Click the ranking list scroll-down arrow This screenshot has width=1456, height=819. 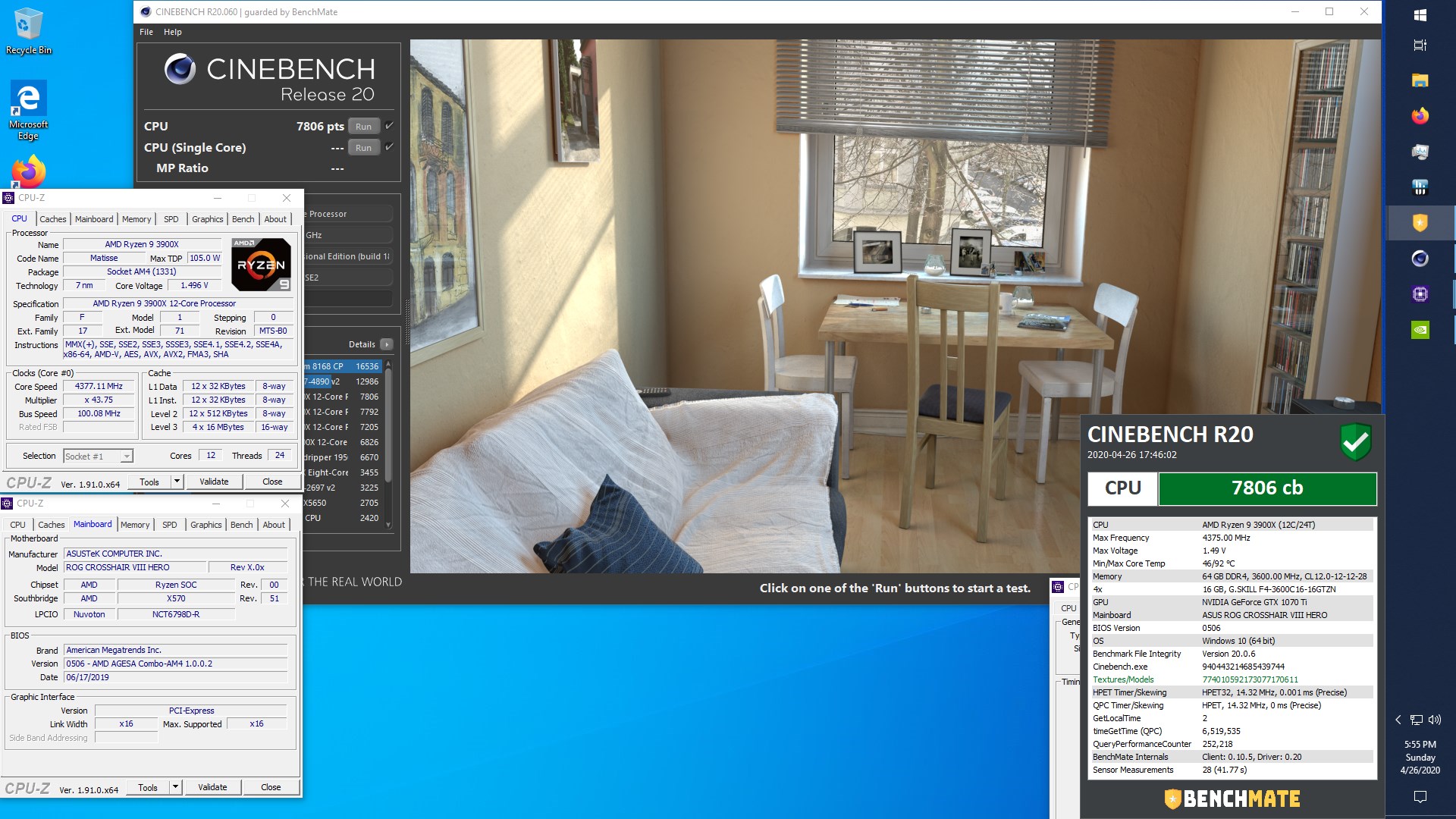(x=388, y=525)
